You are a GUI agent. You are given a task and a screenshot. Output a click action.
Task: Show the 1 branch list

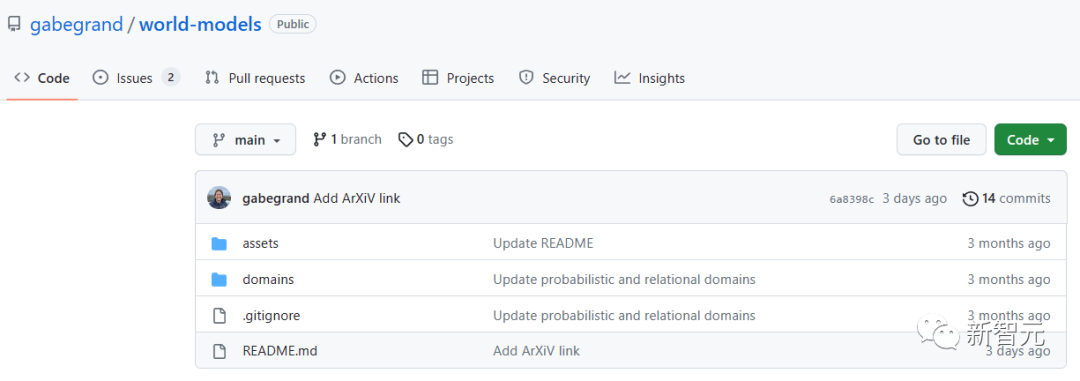(x=347, y=139)
